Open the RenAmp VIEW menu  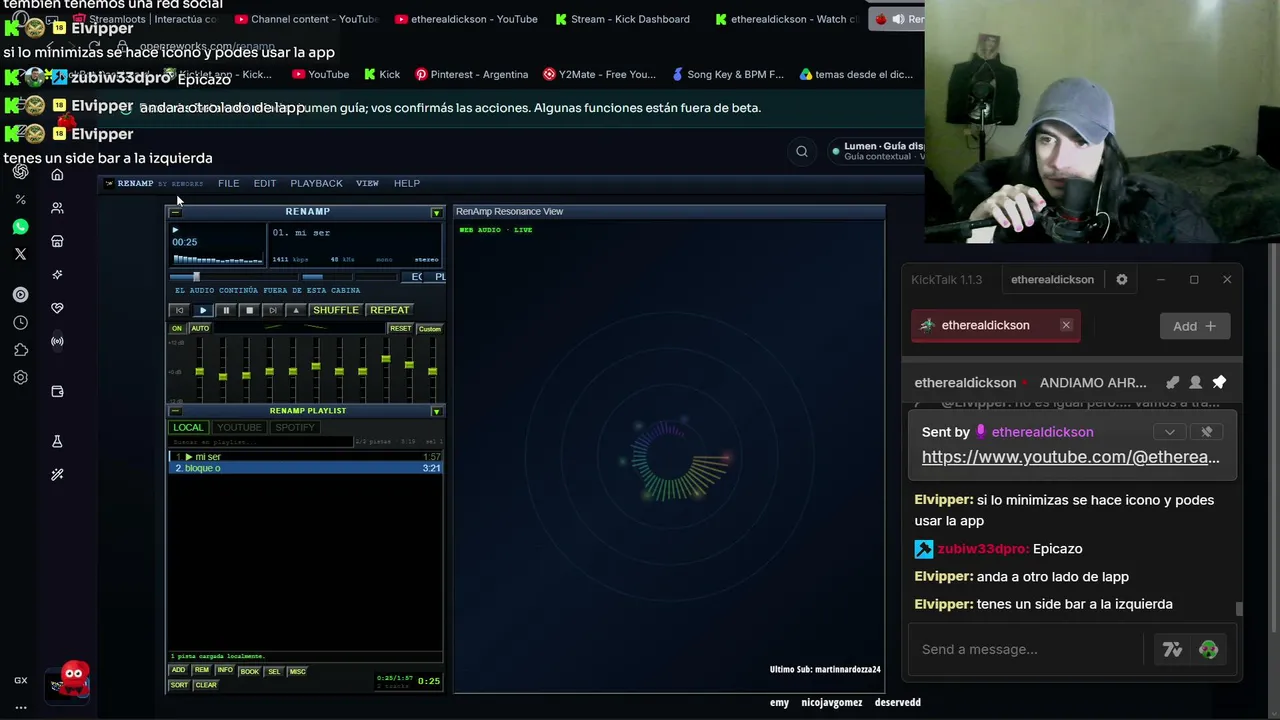click(367, 183)
